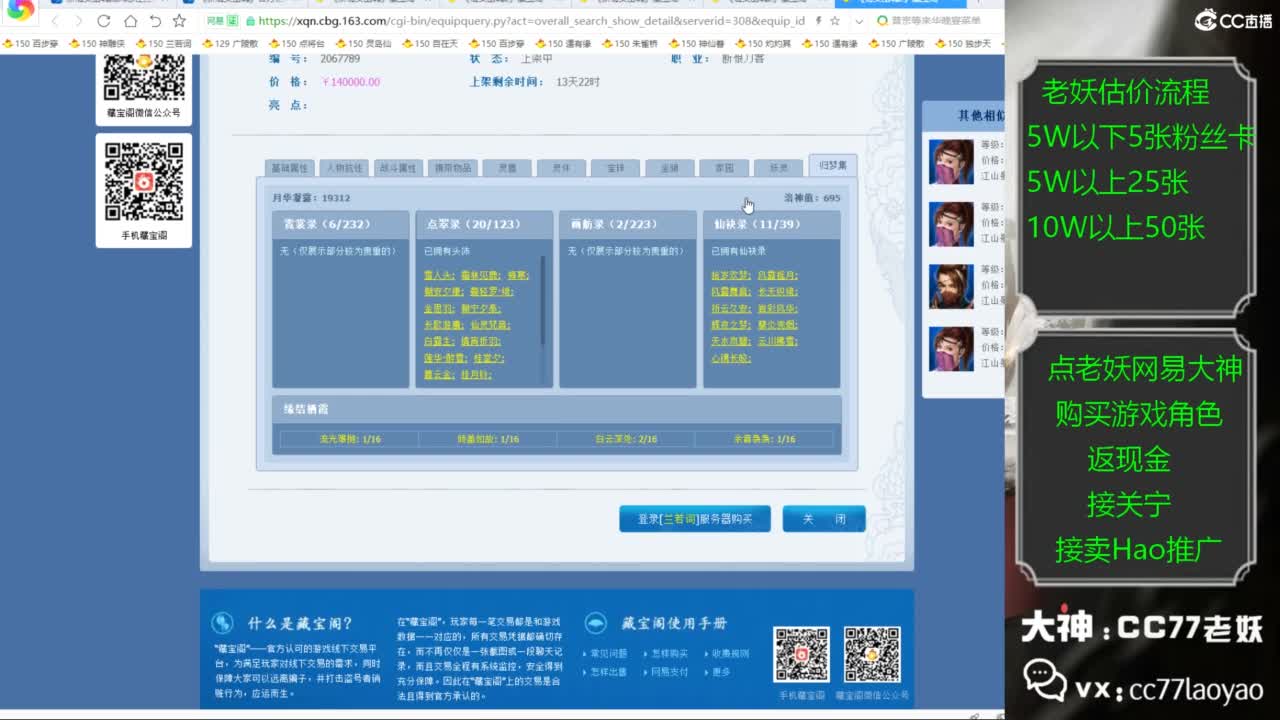Image resolution: width=1280 pixels, height=720 pixels.
Task: Click the 白云深处: 2/16 cell
Action: 626,439
